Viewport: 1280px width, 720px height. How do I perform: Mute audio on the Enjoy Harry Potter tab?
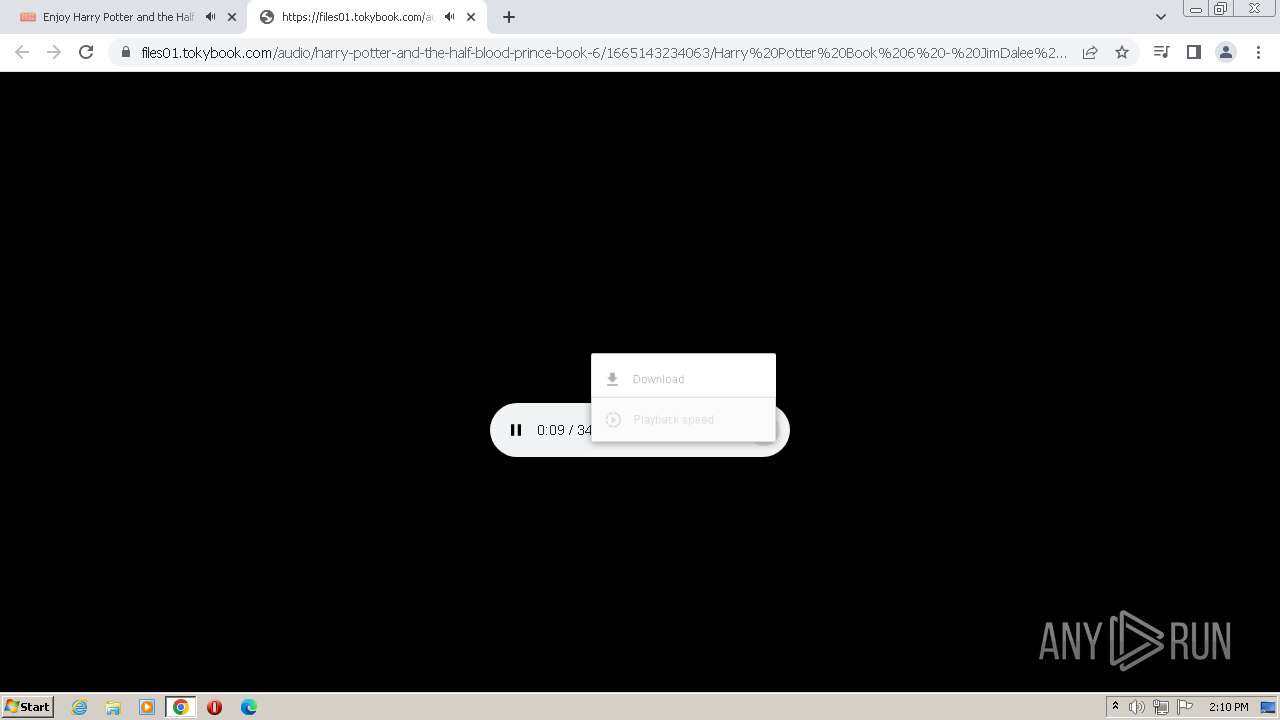tap(210, 17)
